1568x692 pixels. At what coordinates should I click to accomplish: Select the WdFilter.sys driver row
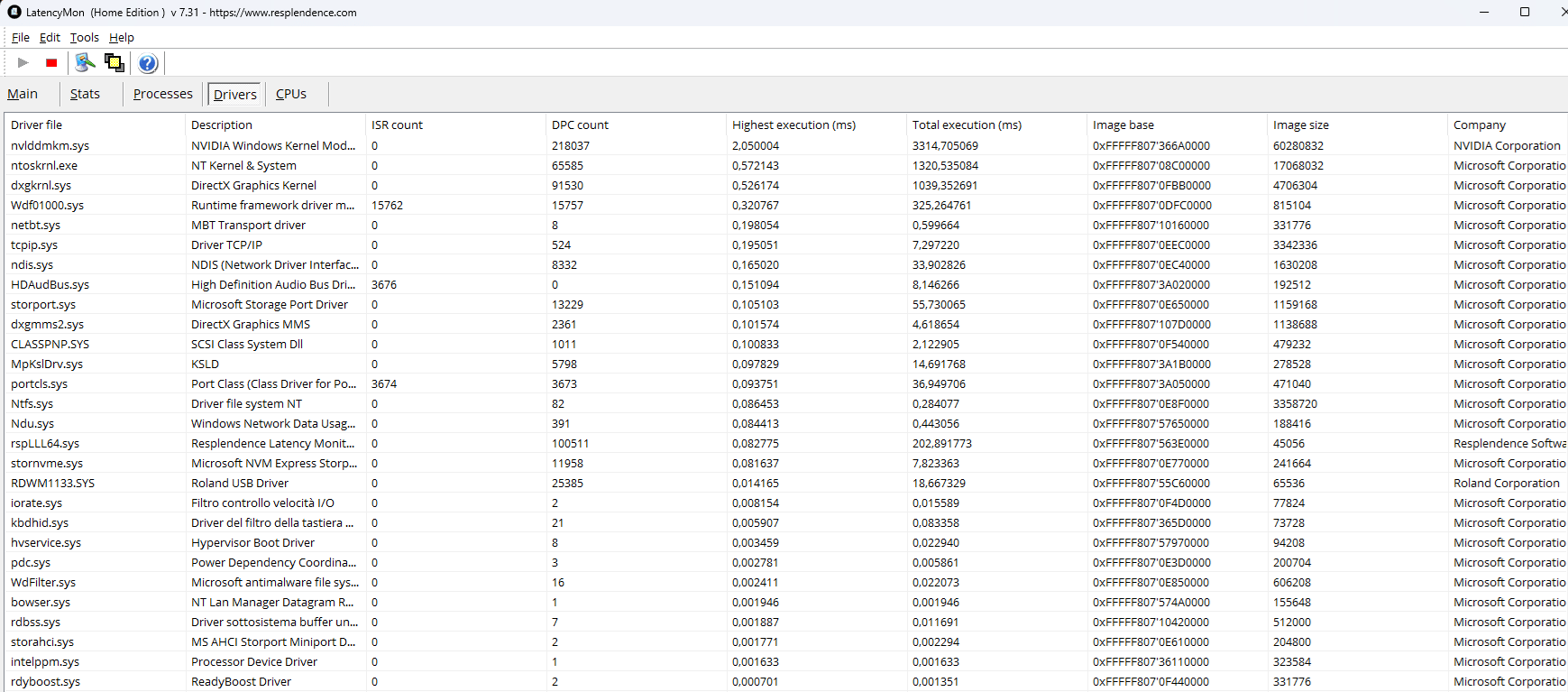[786, 582]
